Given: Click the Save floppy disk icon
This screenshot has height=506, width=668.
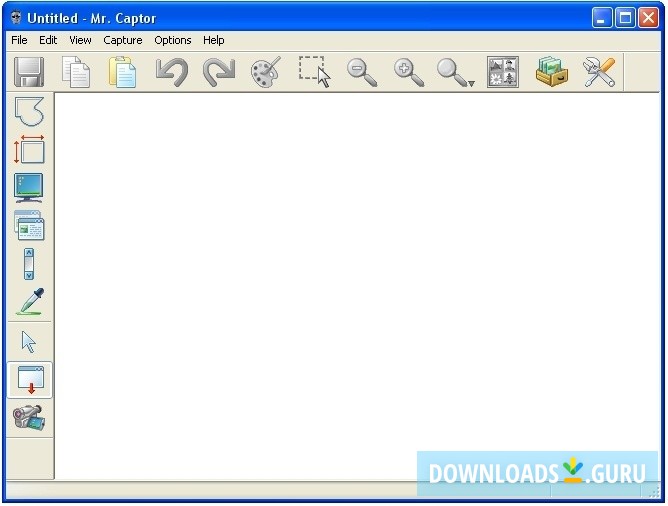Looking at the screenshot, I should 29,72.
